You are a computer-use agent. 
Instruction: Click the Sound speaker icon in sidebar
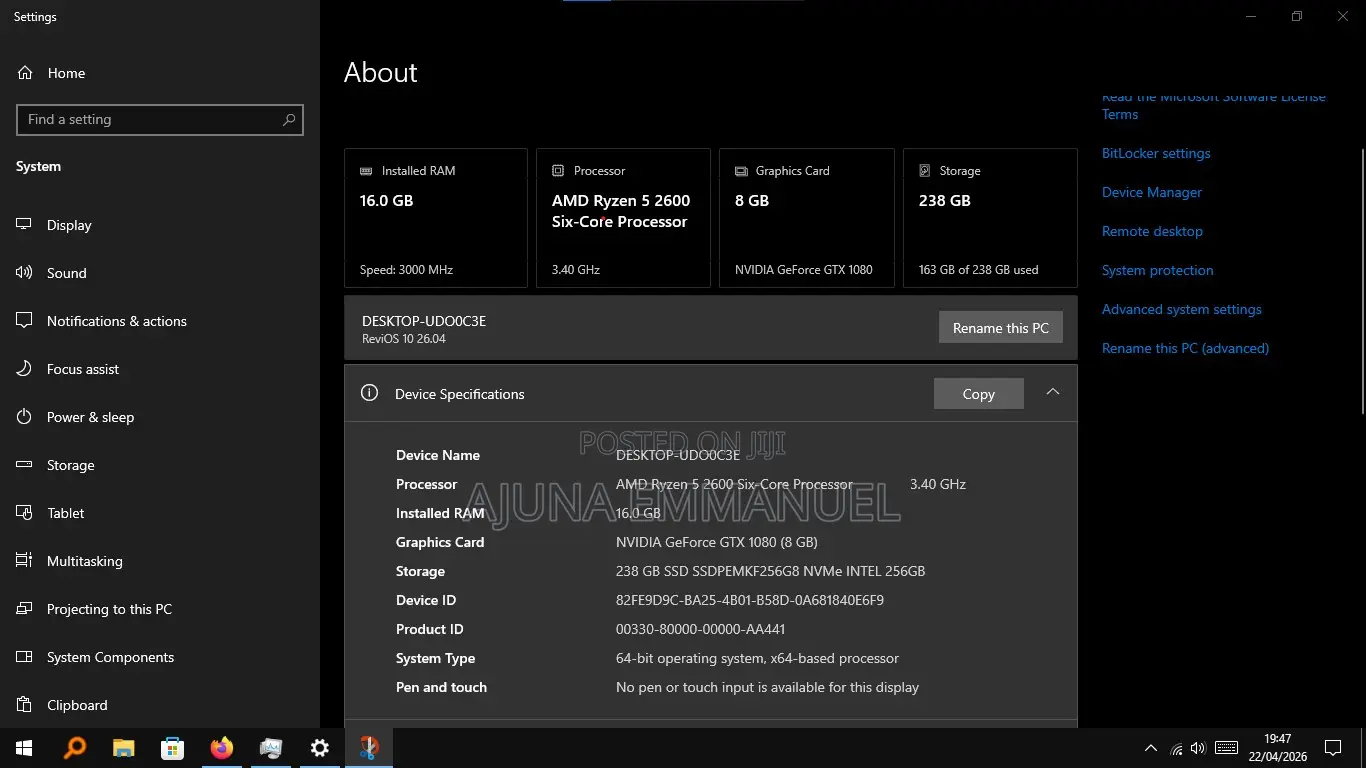(25, 273)
